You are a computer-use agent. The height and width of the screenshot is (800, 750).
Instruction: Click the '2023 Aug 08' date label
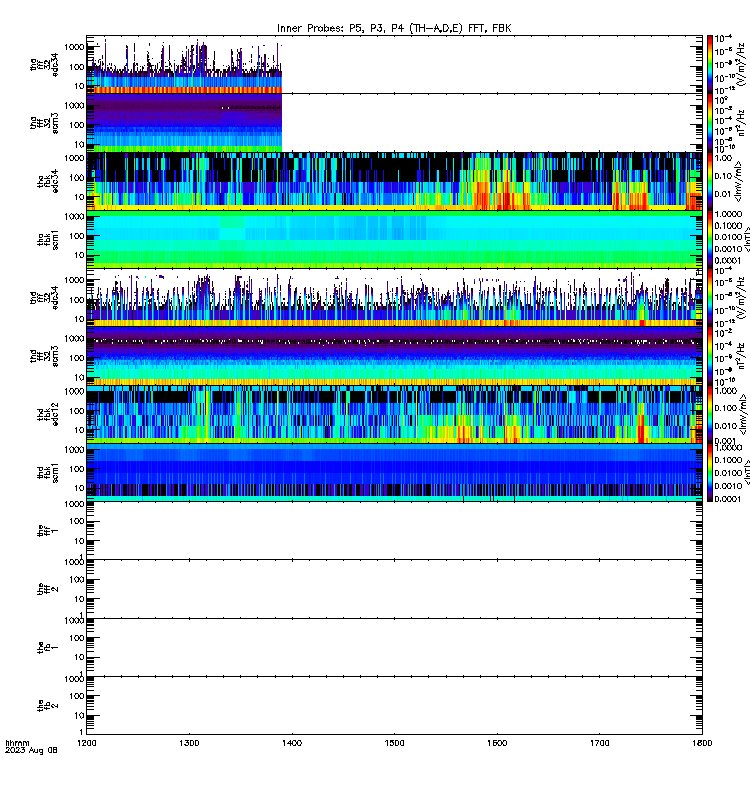tap(31, 751)
